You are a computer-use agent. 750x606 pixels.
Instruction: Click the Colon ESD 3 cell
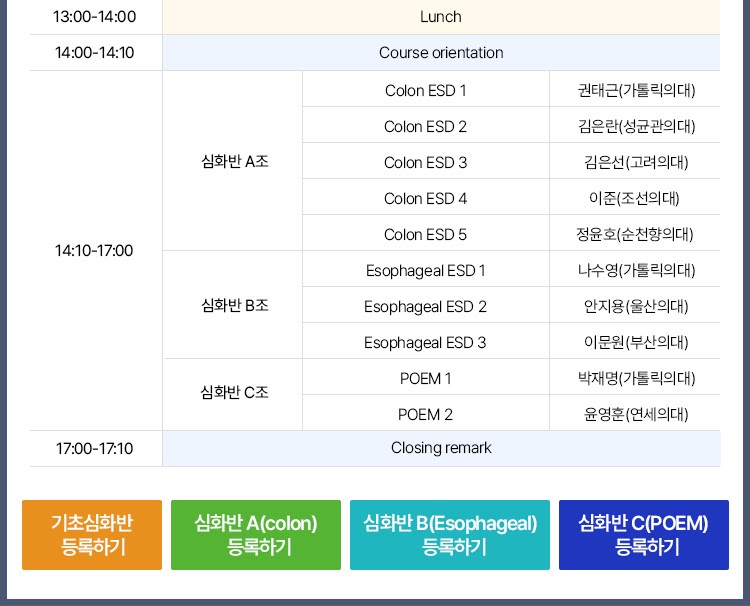click(x=426, y=161)
